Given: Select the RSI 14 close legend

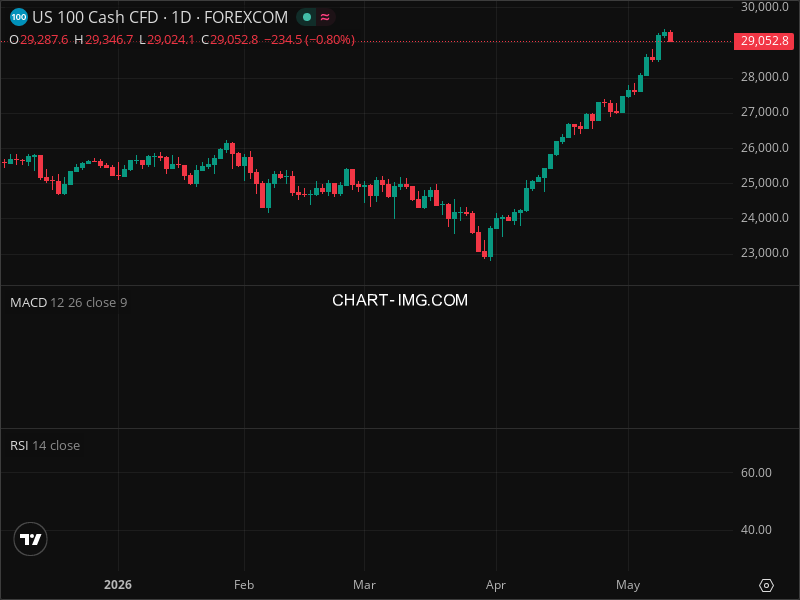Looking at the screenshot, I should pos(45,445).
